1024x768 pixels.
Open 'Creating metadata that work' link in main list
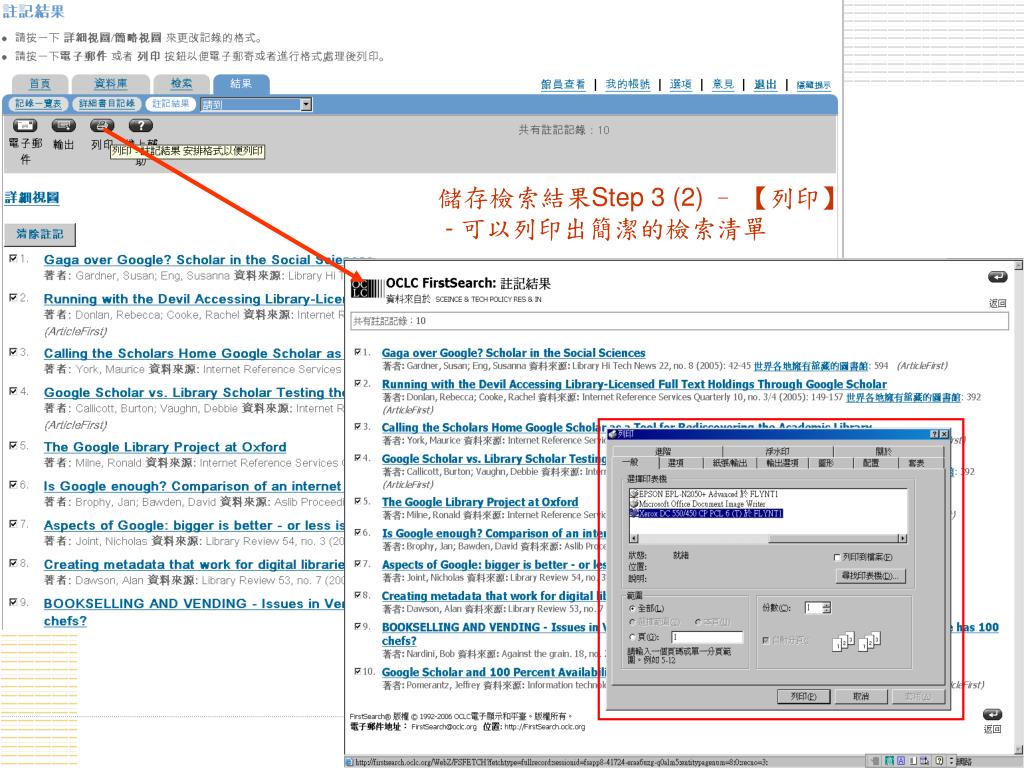coord(194,564)
